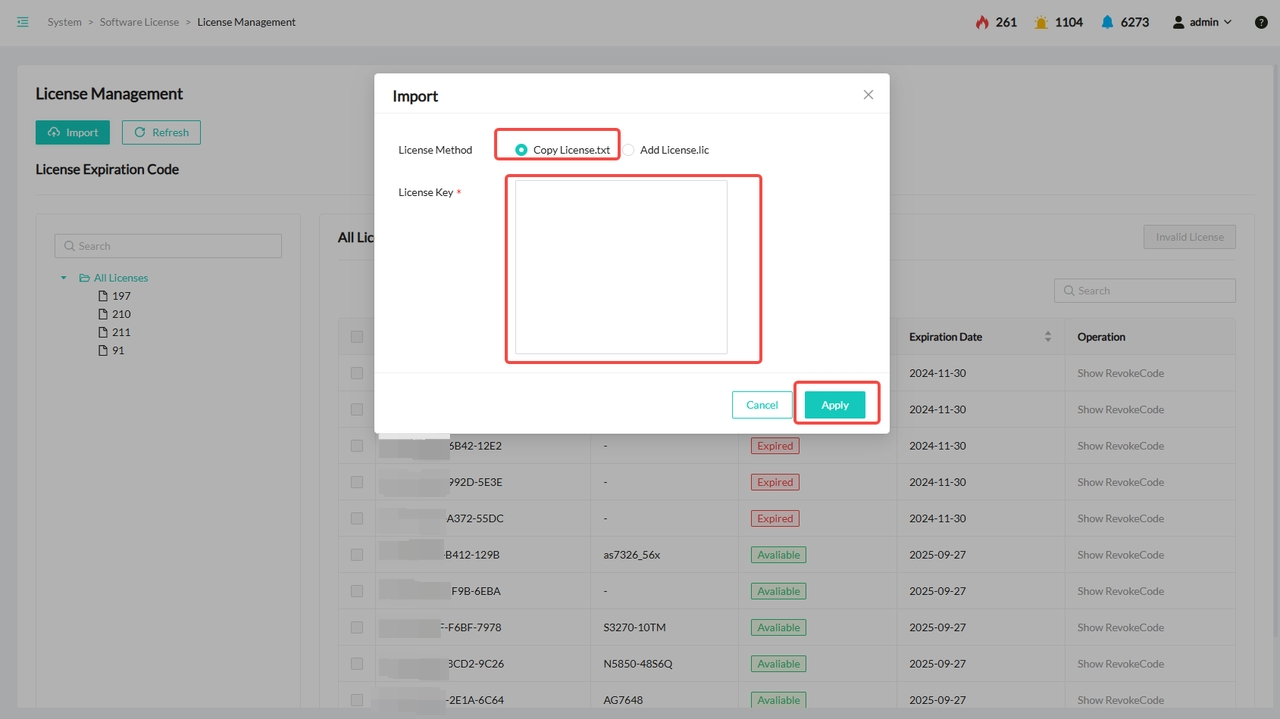Image resolution: width=1280 pixels, height=719 pixels.
Task: Select the Copy License.txt radio option
Action: tap(521, 150)
